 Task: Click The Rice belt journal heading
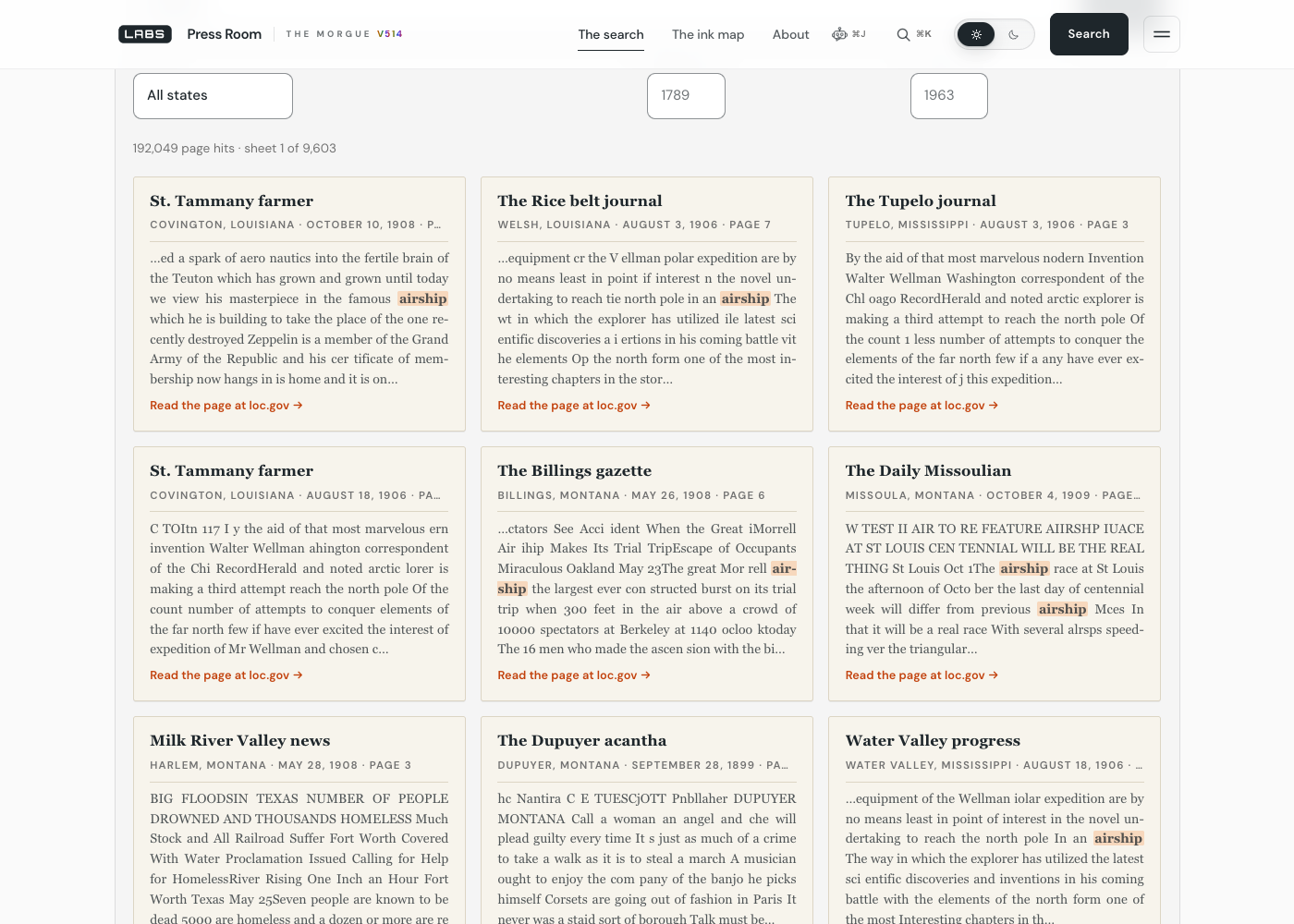[x=580, y=201]
